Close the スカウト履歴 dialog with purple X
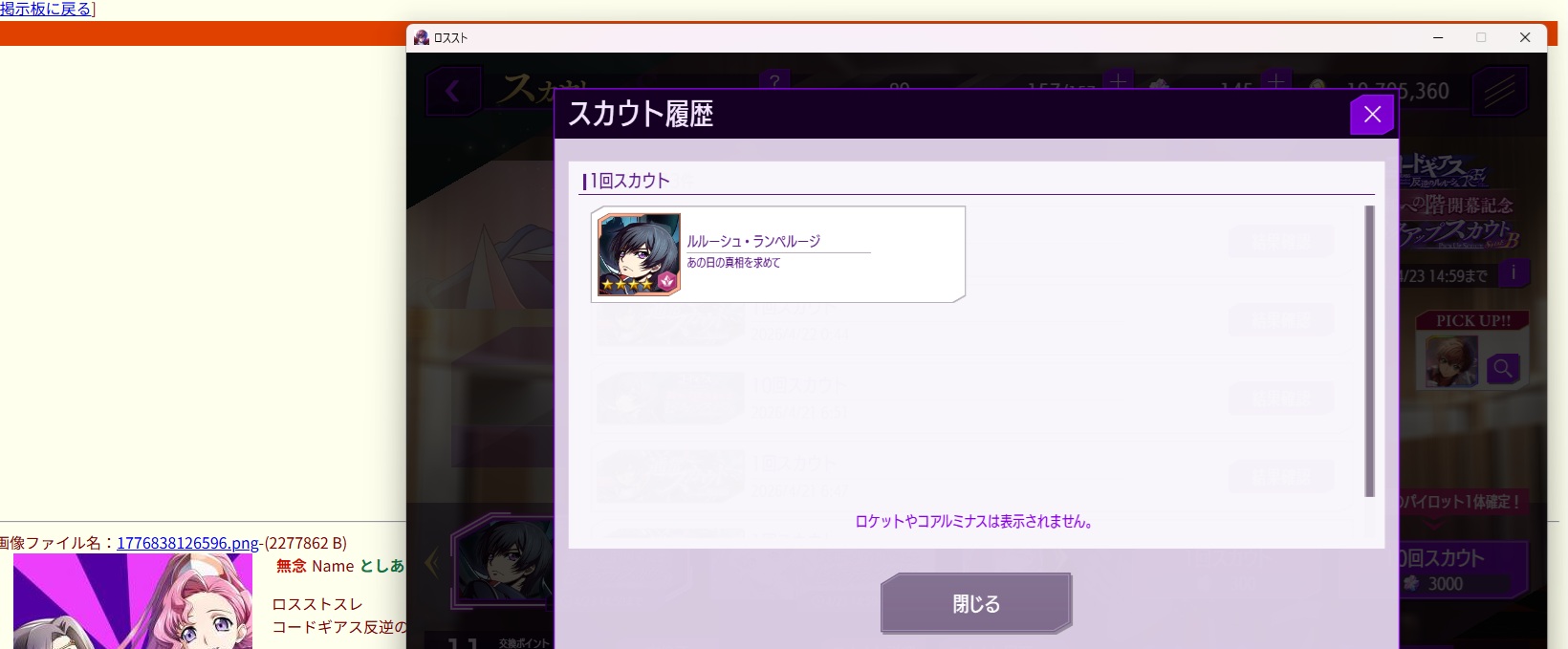Screen dimensions: 1568x649 coord(1372,115)
